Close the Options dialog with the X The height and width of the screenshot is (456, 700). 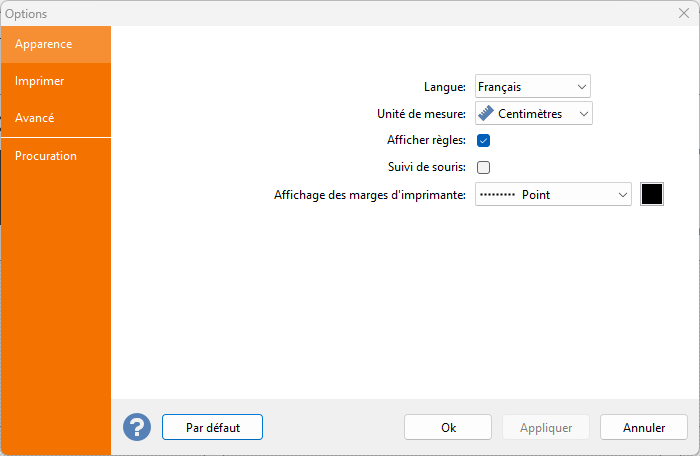pos(683,13)
